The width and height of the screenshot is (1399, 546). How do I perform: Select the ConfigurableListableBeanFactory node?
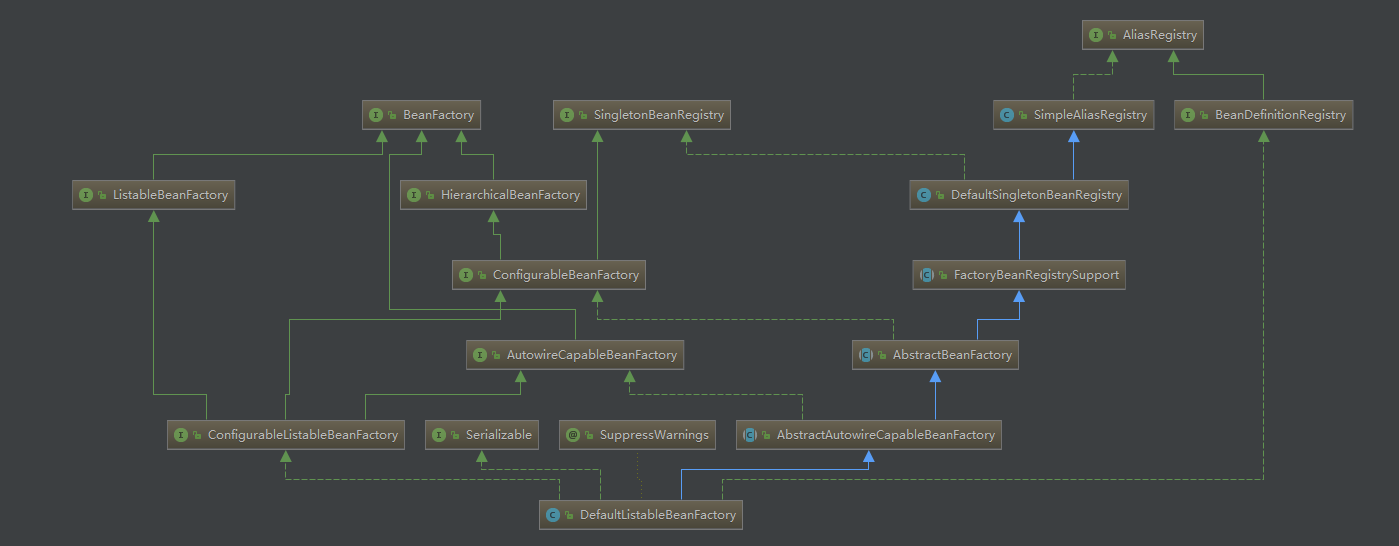coord(286,435)
